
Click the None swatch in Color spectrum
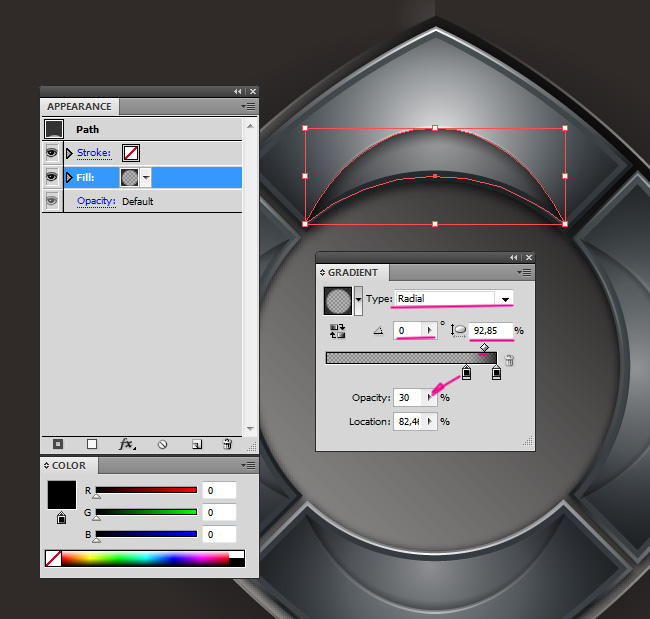click(x=53, y=558)
